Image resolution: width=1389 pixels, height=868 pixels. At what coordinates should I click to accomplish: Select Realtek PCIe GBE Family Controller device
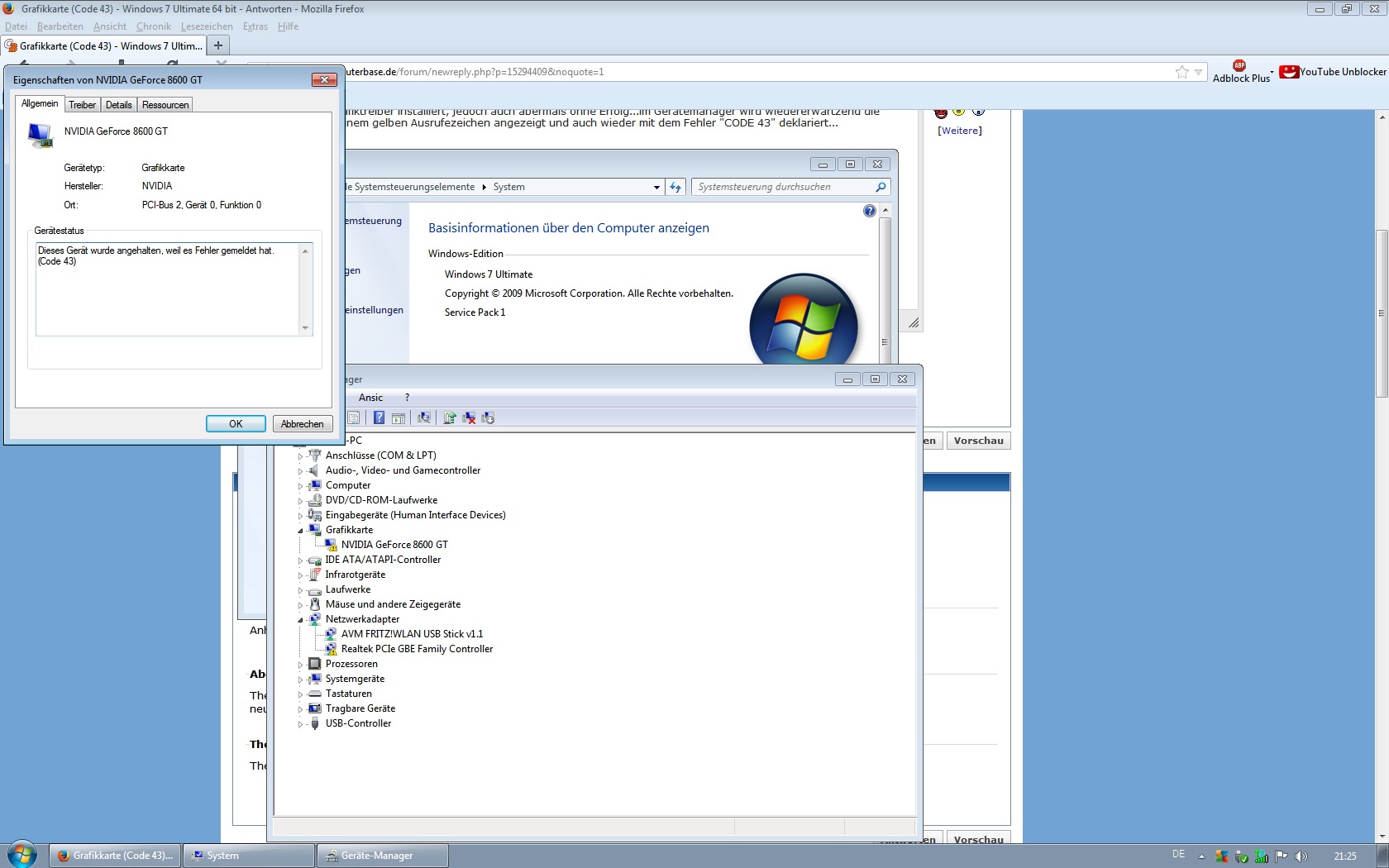(417, 649)
